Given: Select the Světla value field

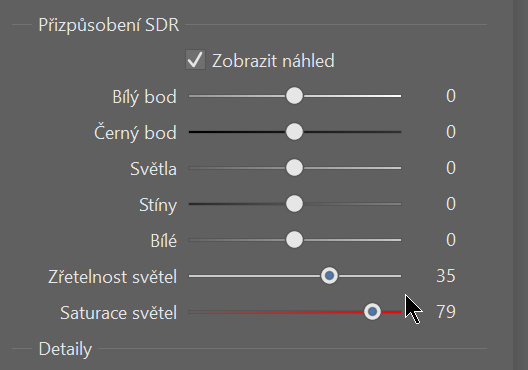Looking at the screenshot, I should coord(451,168).
